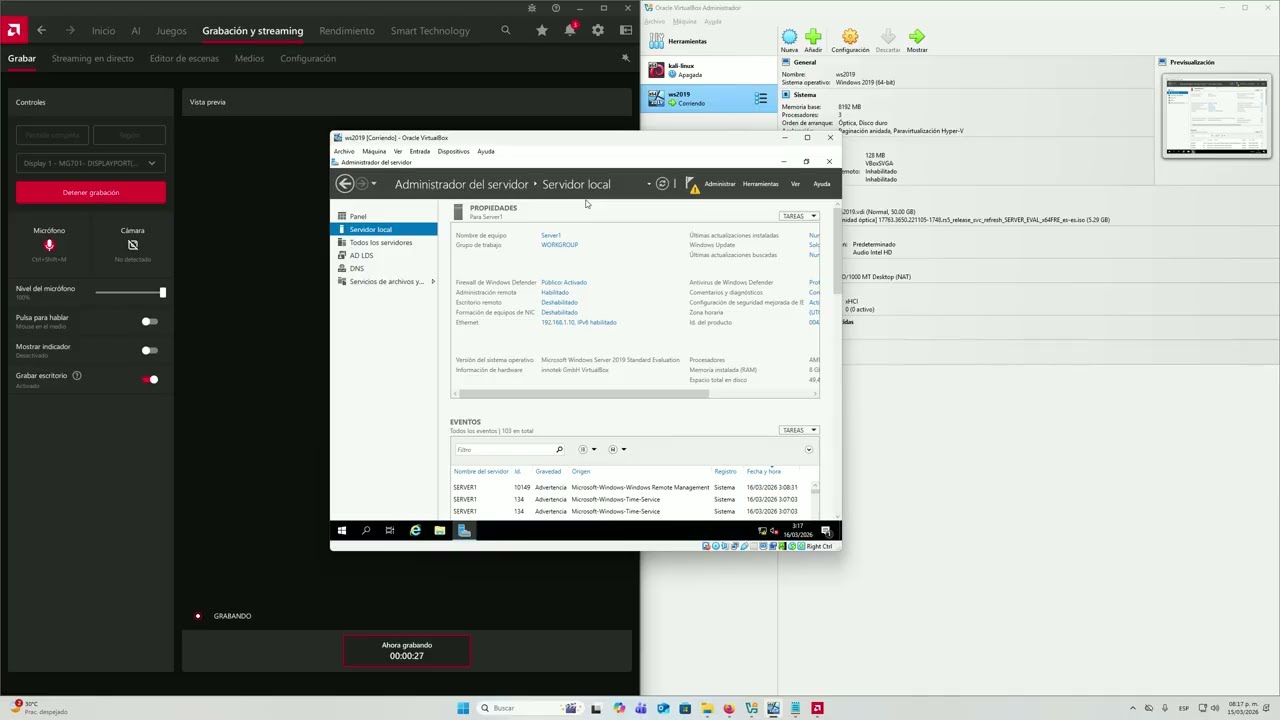Open AMD settings gear icon
Viewport: 1280px width, 720px height.
(598, 30)
